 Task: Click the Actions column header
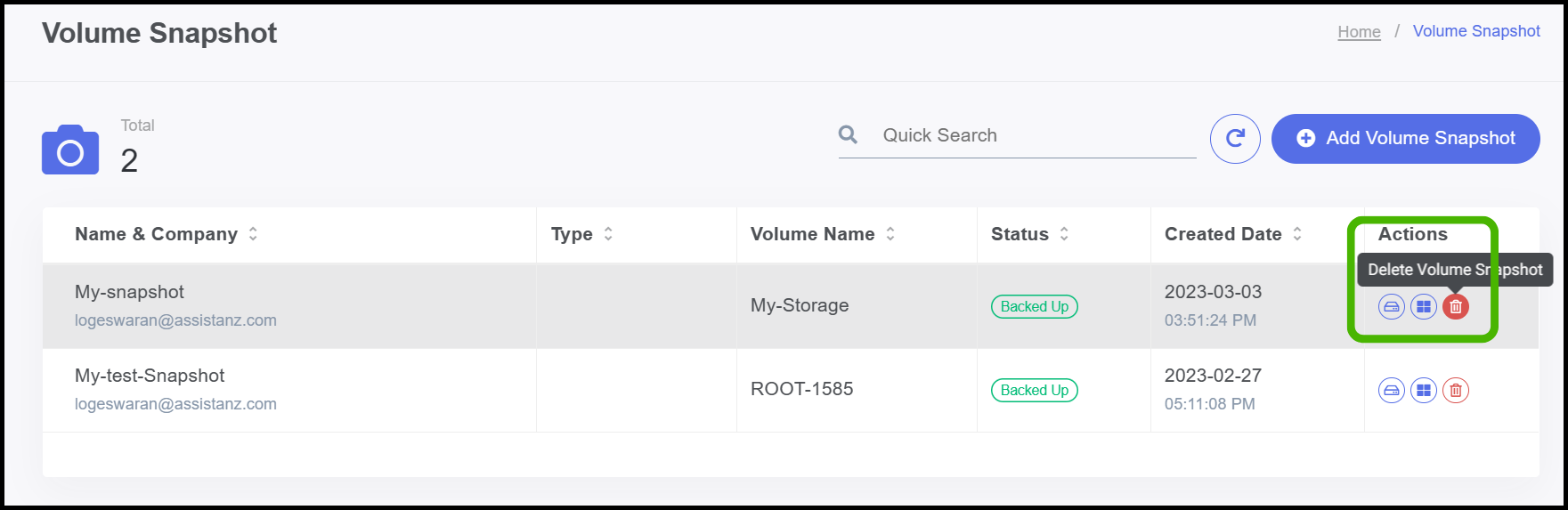(x=1412, y=234)
